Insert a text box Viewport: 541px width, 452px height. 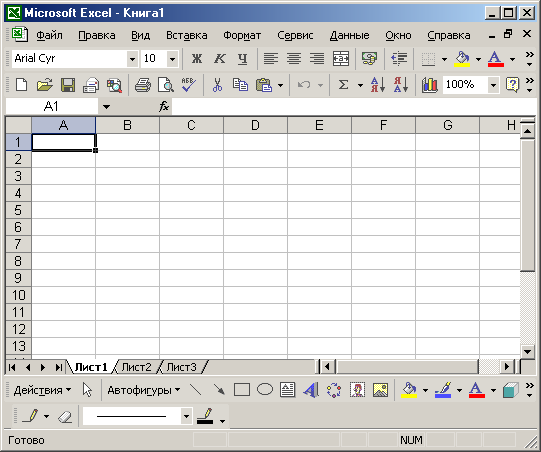pyautogui.click(x=288, y=390)
